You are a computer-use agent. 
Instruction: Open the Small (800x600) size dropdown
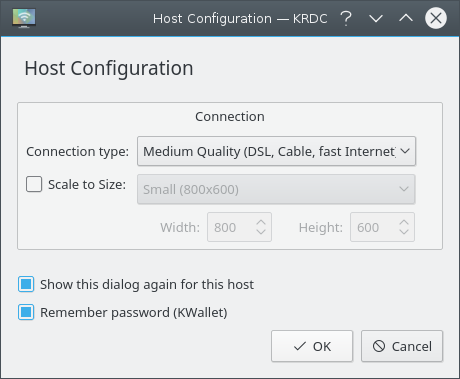(276, 189)
